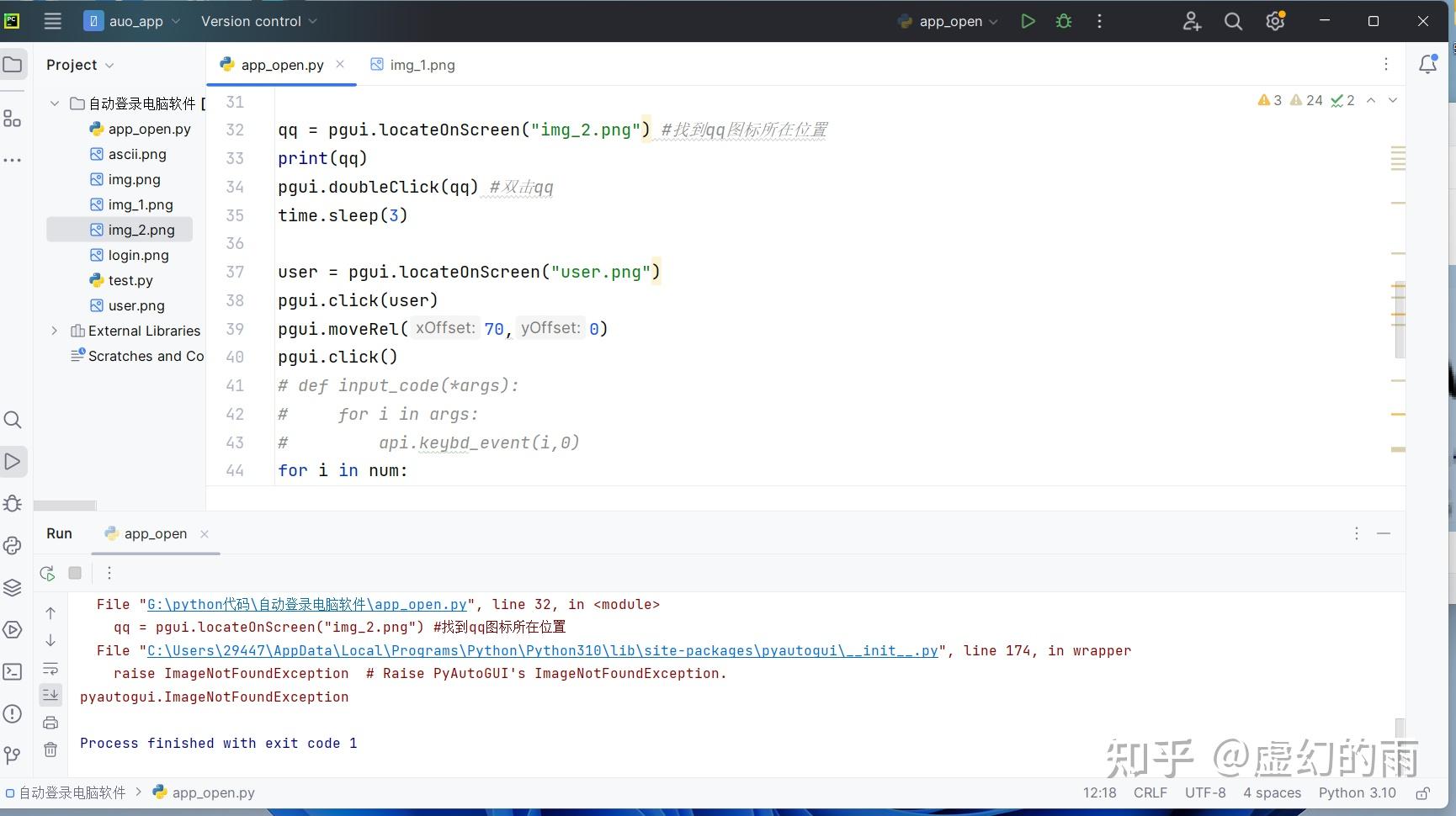Open Search Everywhere with the magnifier icon
This screenshot has width=1456, height=816.
(x=1232, y=21)
